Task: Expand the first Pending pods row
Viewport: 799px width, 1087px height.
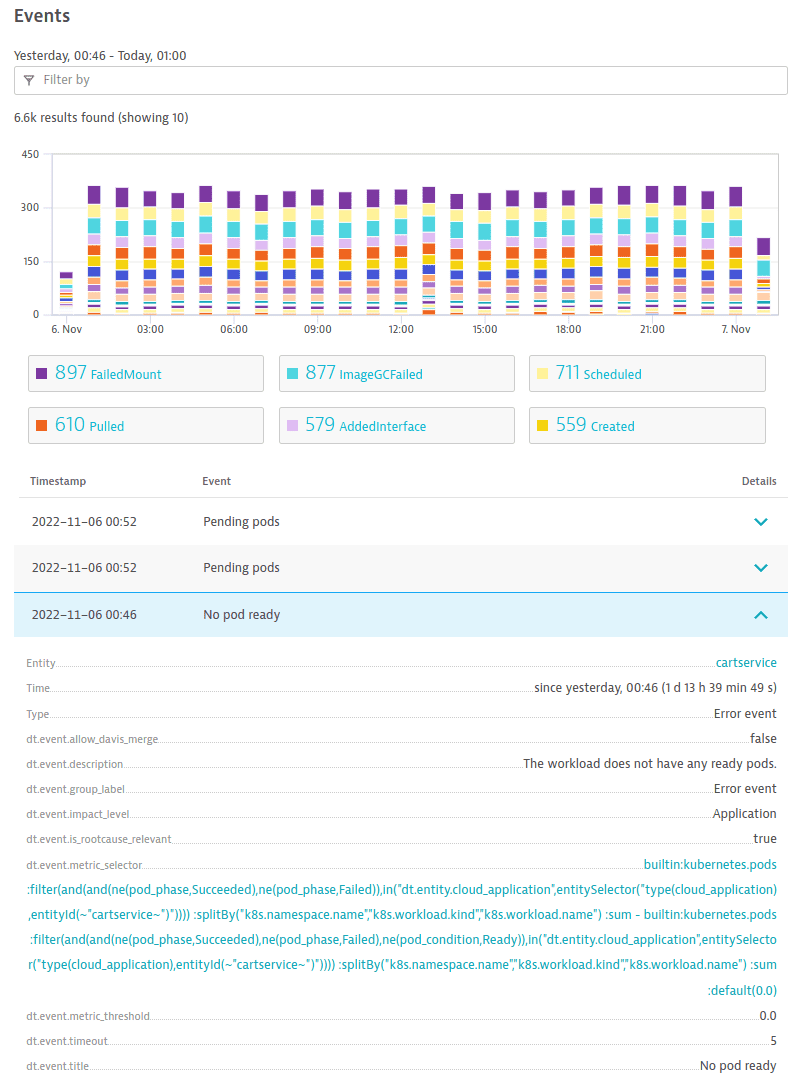Action: (760, 522)
